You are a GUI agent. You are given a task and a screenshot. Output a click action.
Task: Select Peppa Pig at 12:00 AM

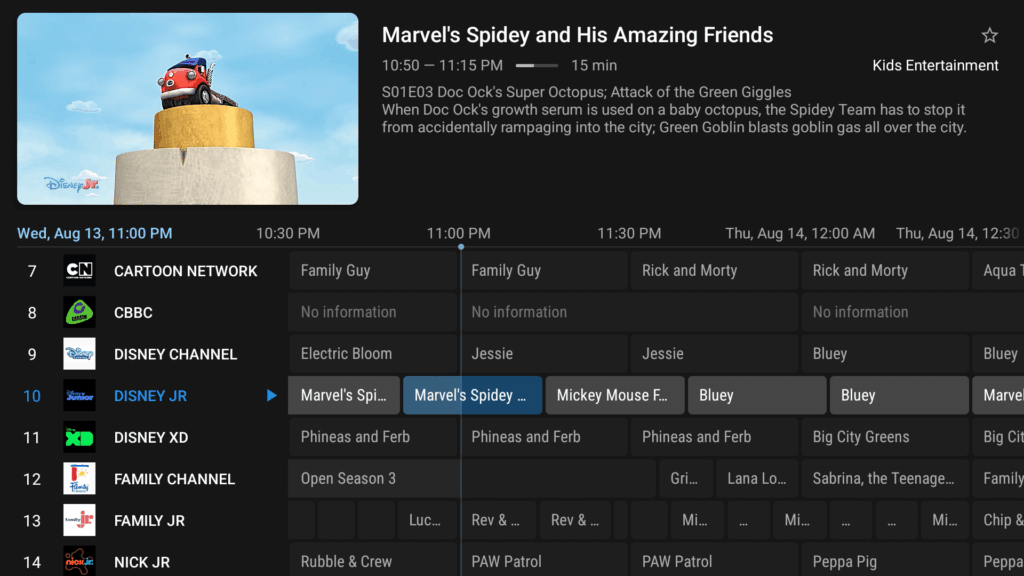click(x=885, y=560)
